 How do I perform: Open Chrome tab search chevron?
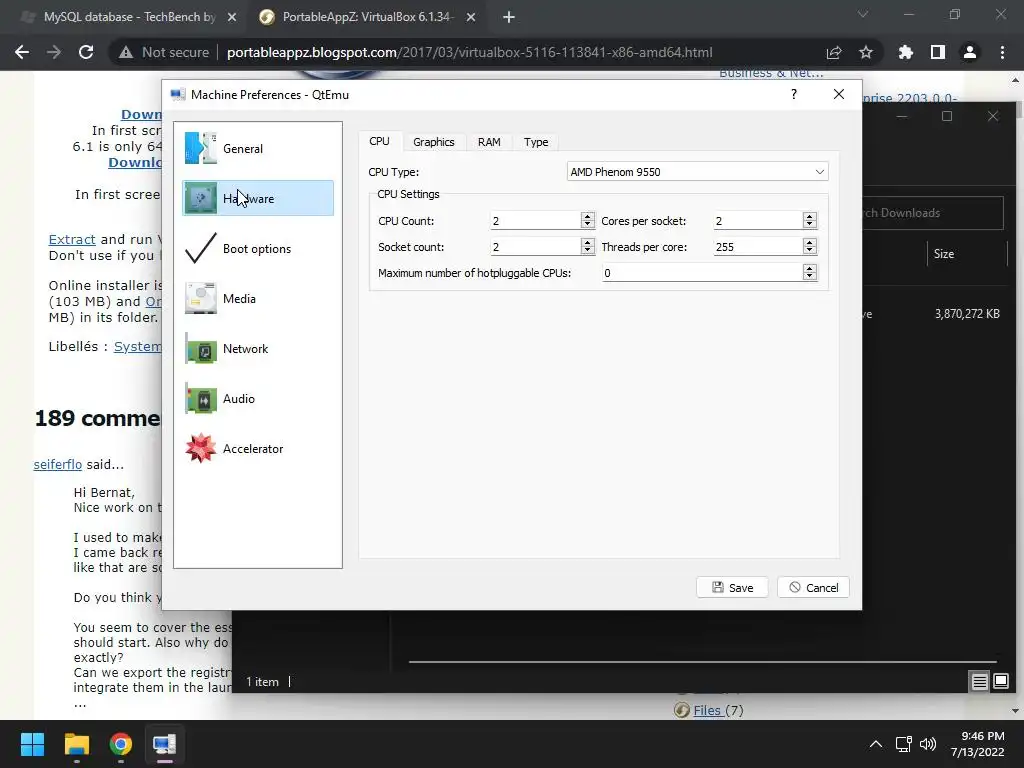click(x=863, y=14)
